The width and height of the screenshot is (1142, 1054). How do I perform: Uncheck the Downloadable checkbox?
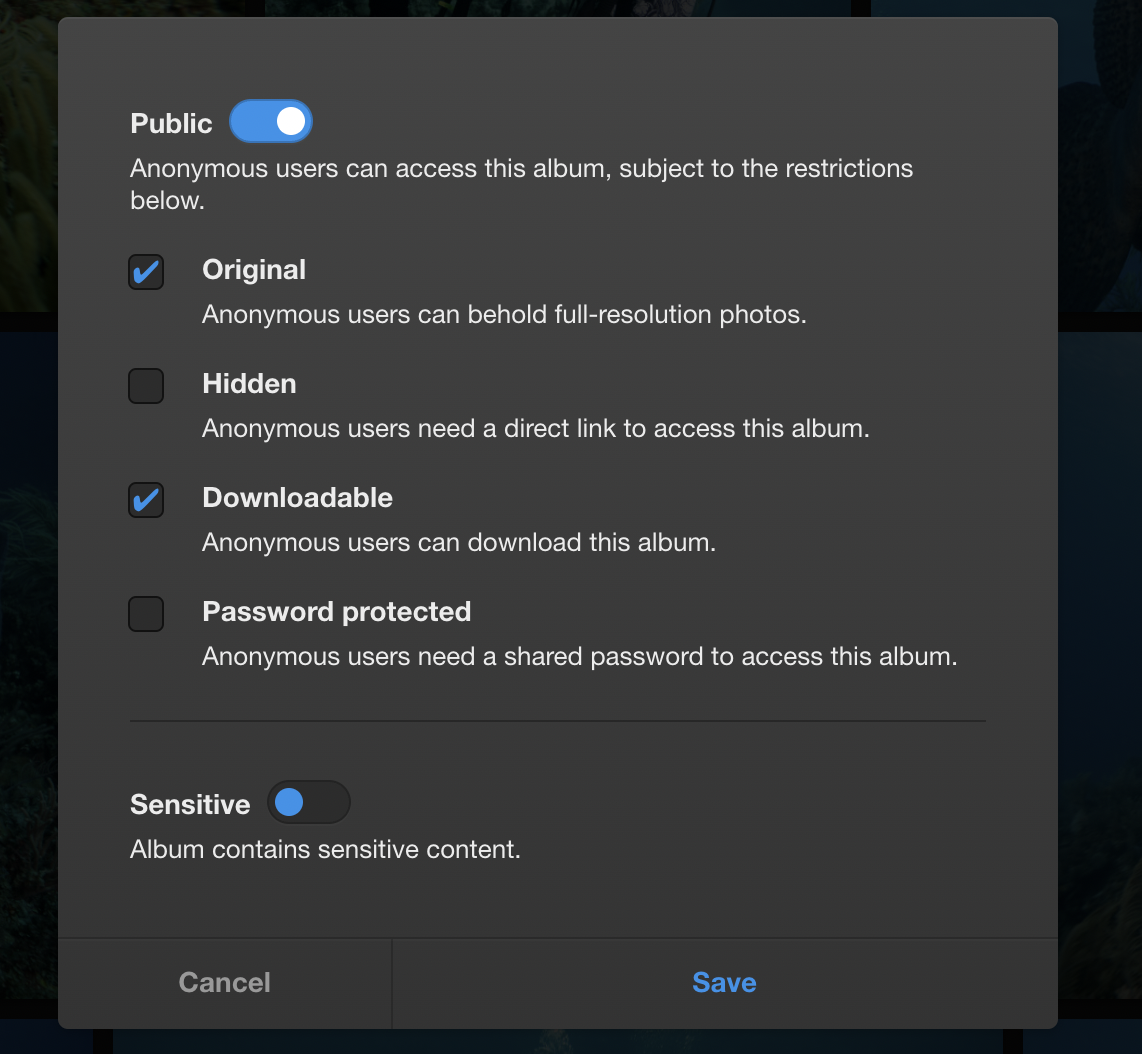pos(145,499)
